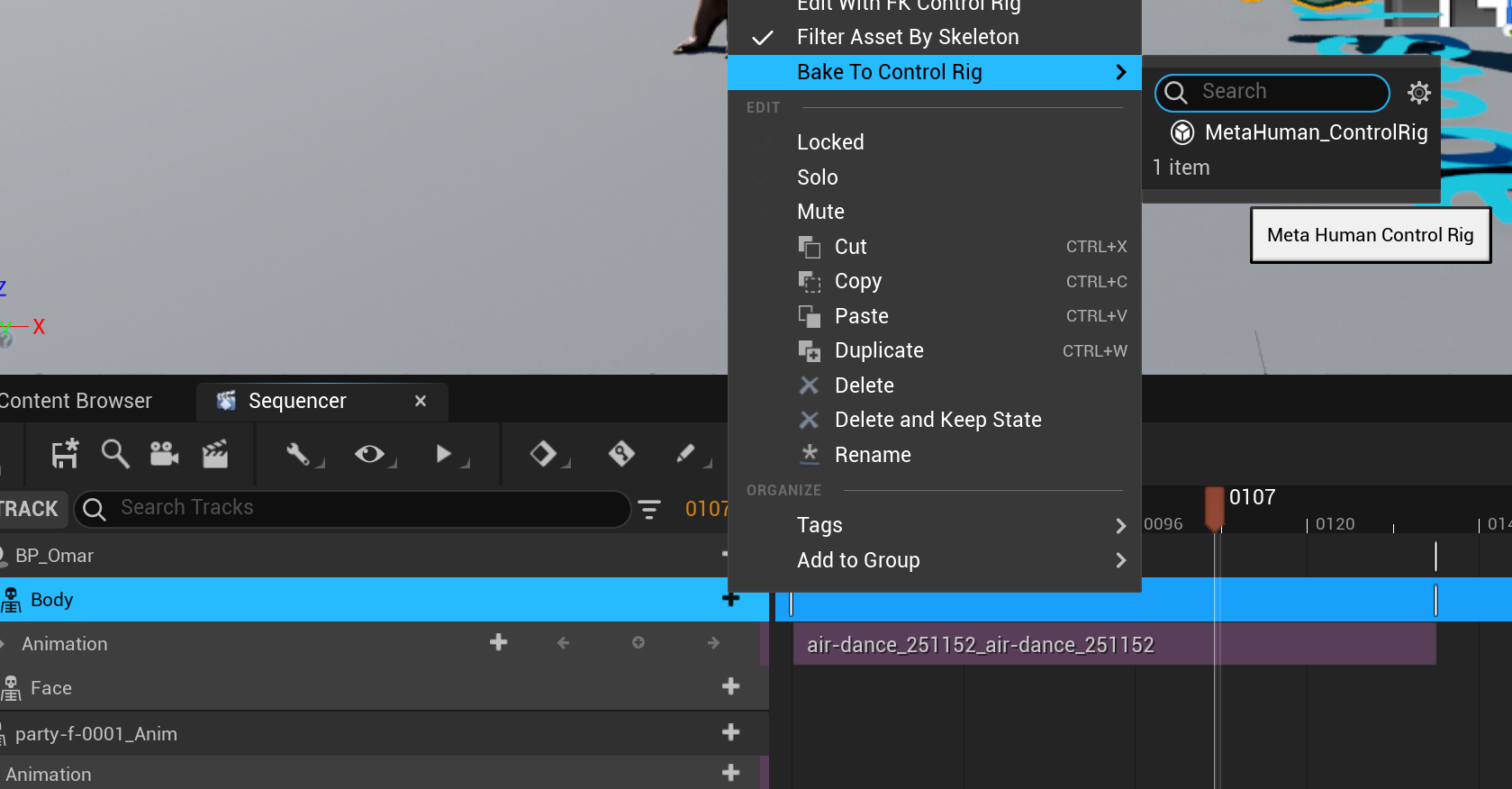The height and width of the screenshot is (789, 1512).
Task: Select the Body track row
Action: point(385,600)
